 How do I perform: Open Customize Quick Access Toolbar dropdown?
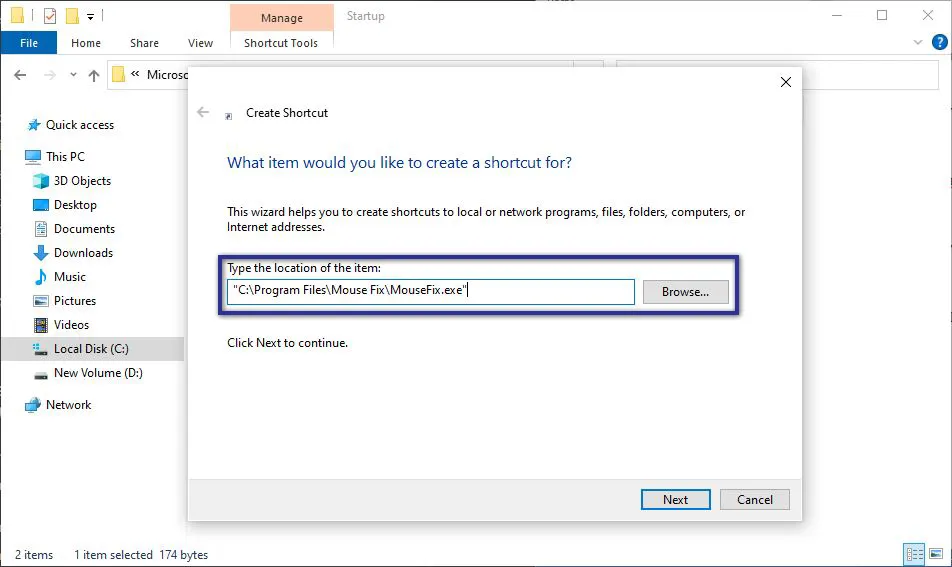[90, 16]
